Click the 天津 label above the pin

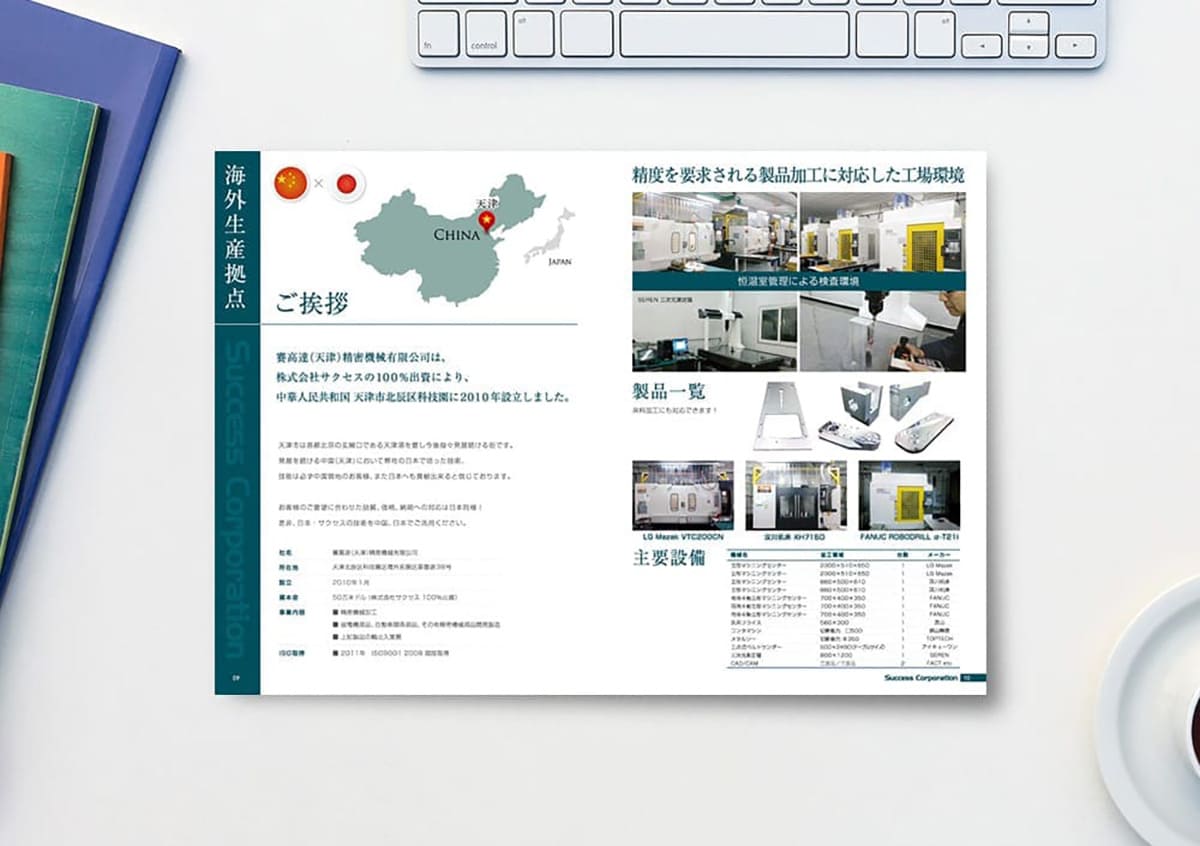pyautogui.click(x=487, y=202)
